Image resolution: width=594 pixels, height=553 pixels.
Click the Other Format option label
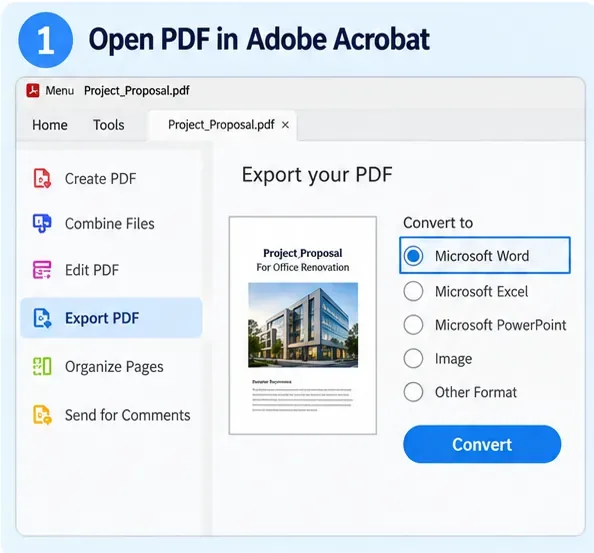tap(476, 392)
